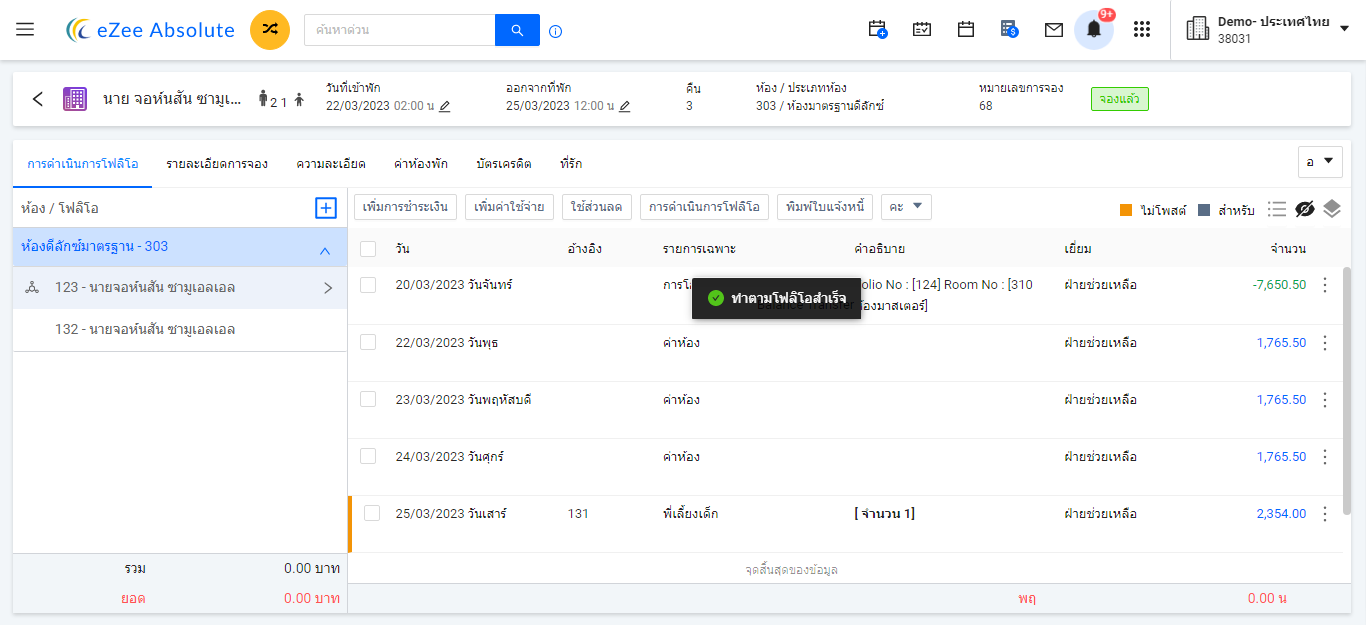This screenshot has height=625, width=1366.
Task: Click the orange ไม่โพสต์ legend swatch
Action: [1126, 211]
